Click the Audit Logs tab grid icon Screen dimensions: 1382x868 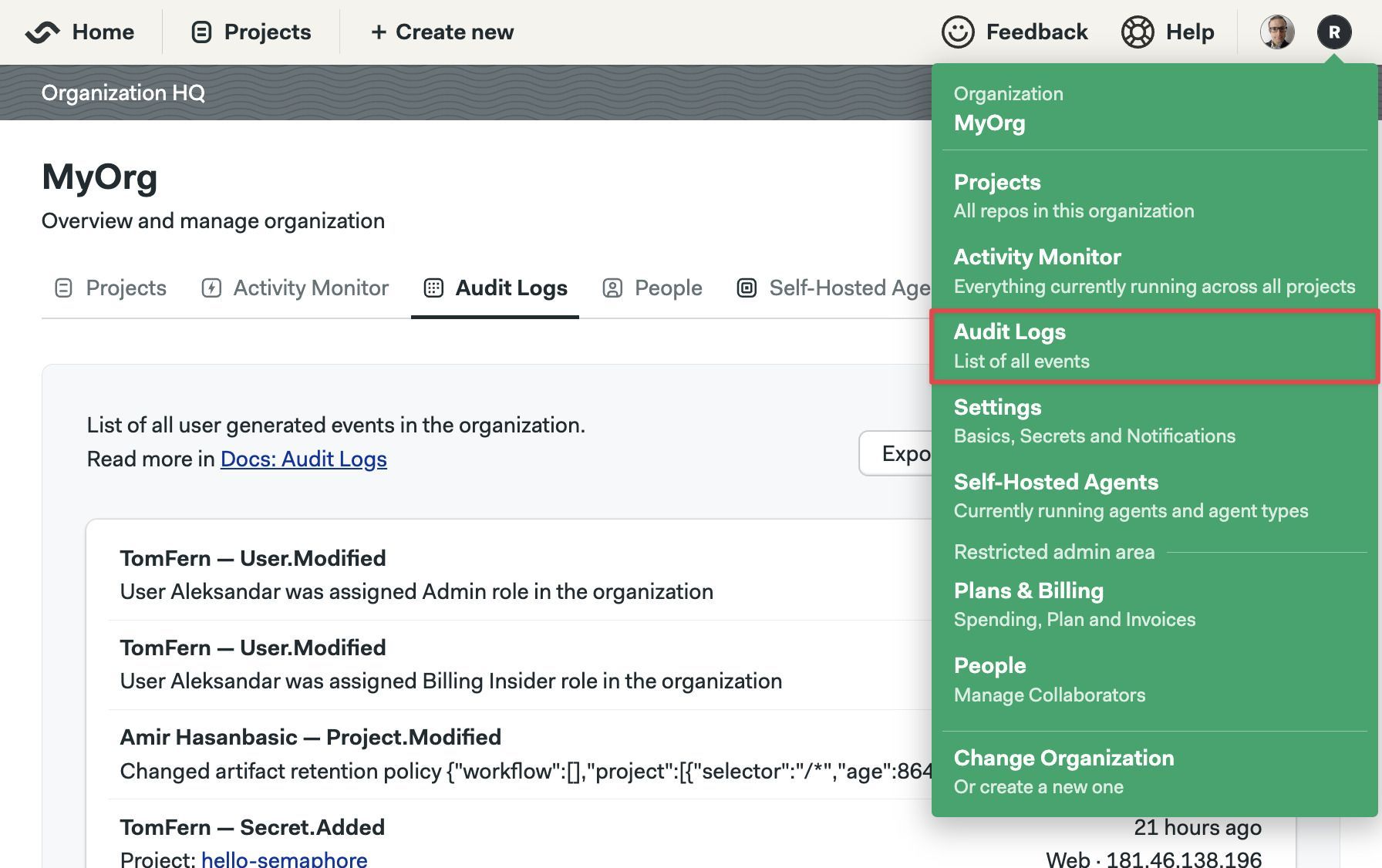(x=433, y=288)
